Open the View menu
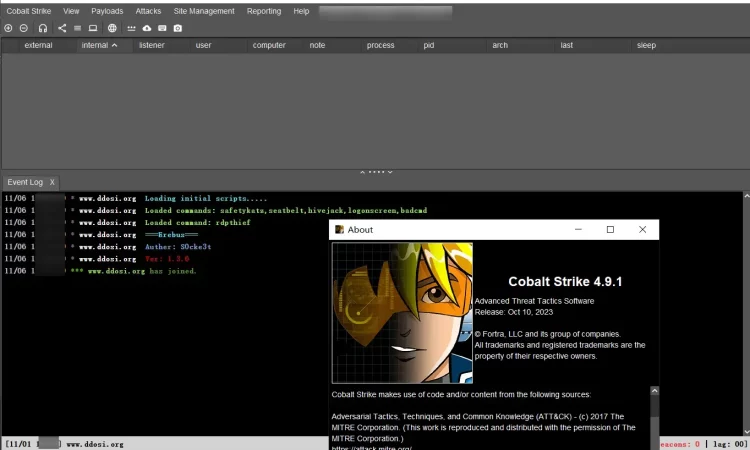The height and width of the screenshot is (450, 750). click(71, 11)
